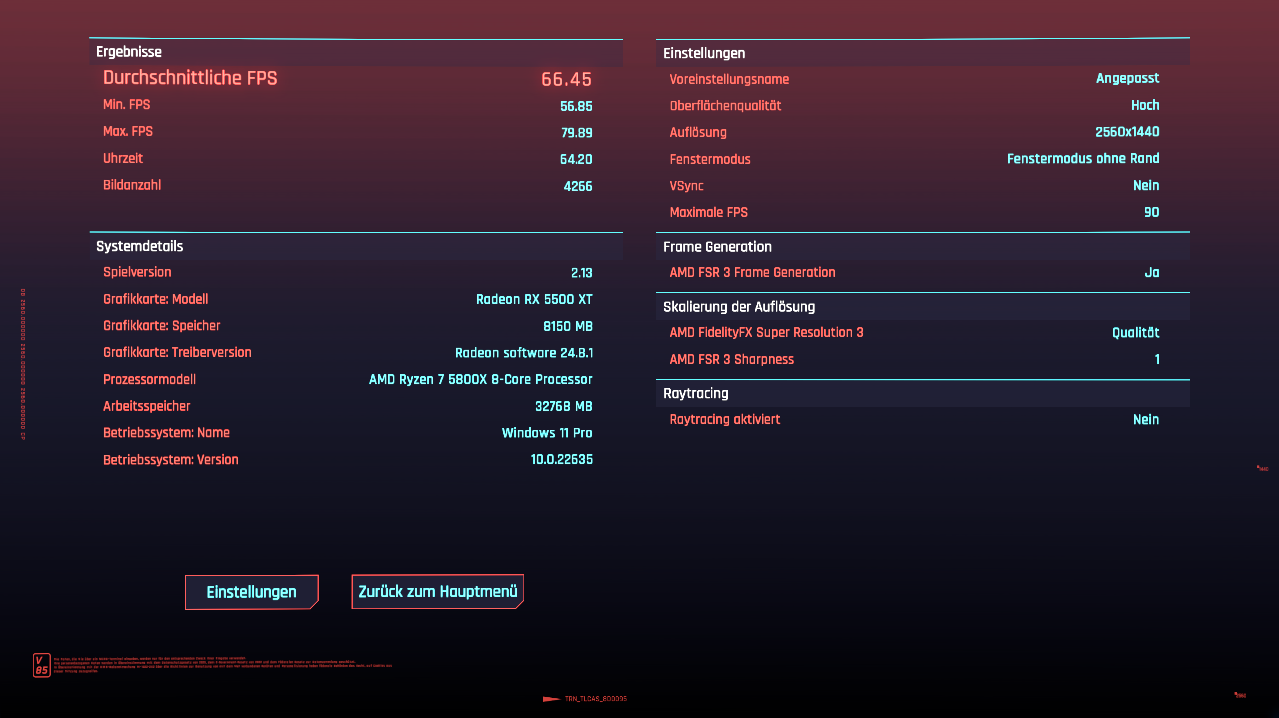Click the Bildanzahl value 4266
1279x718 pixels.
[578, 186]
